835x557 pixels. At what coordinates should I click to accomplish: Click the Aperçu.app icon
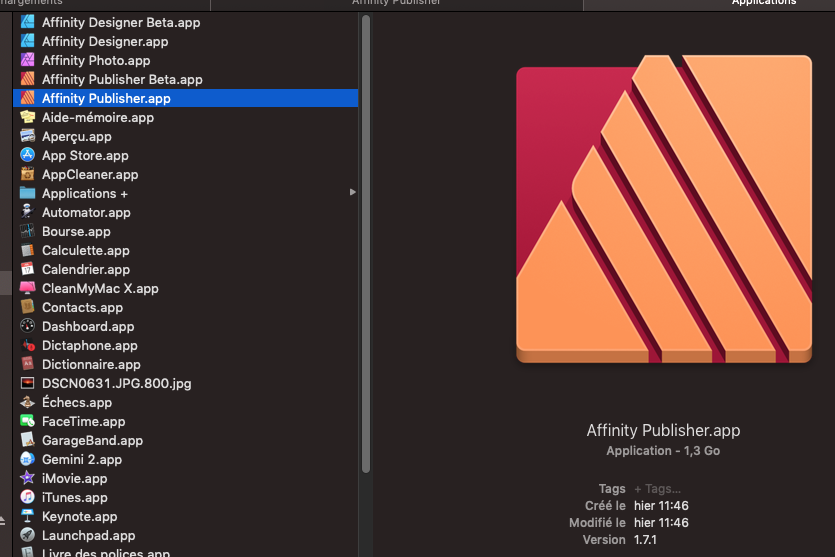tap(27, 136)
